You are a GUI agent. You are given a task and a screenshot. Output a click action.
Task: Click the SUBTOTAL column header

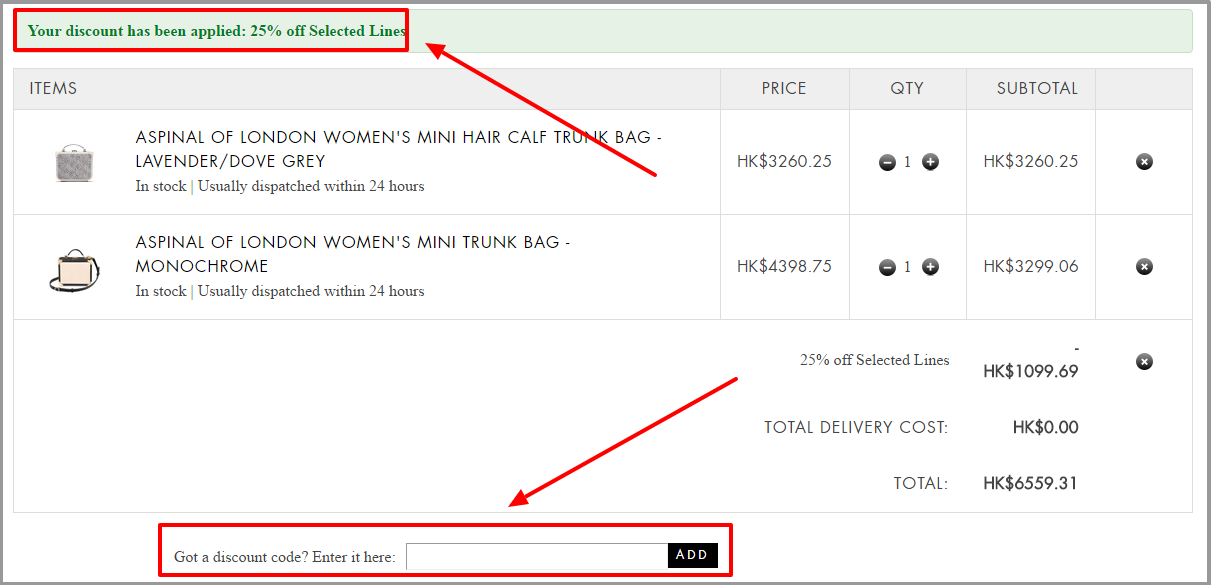1037,89
